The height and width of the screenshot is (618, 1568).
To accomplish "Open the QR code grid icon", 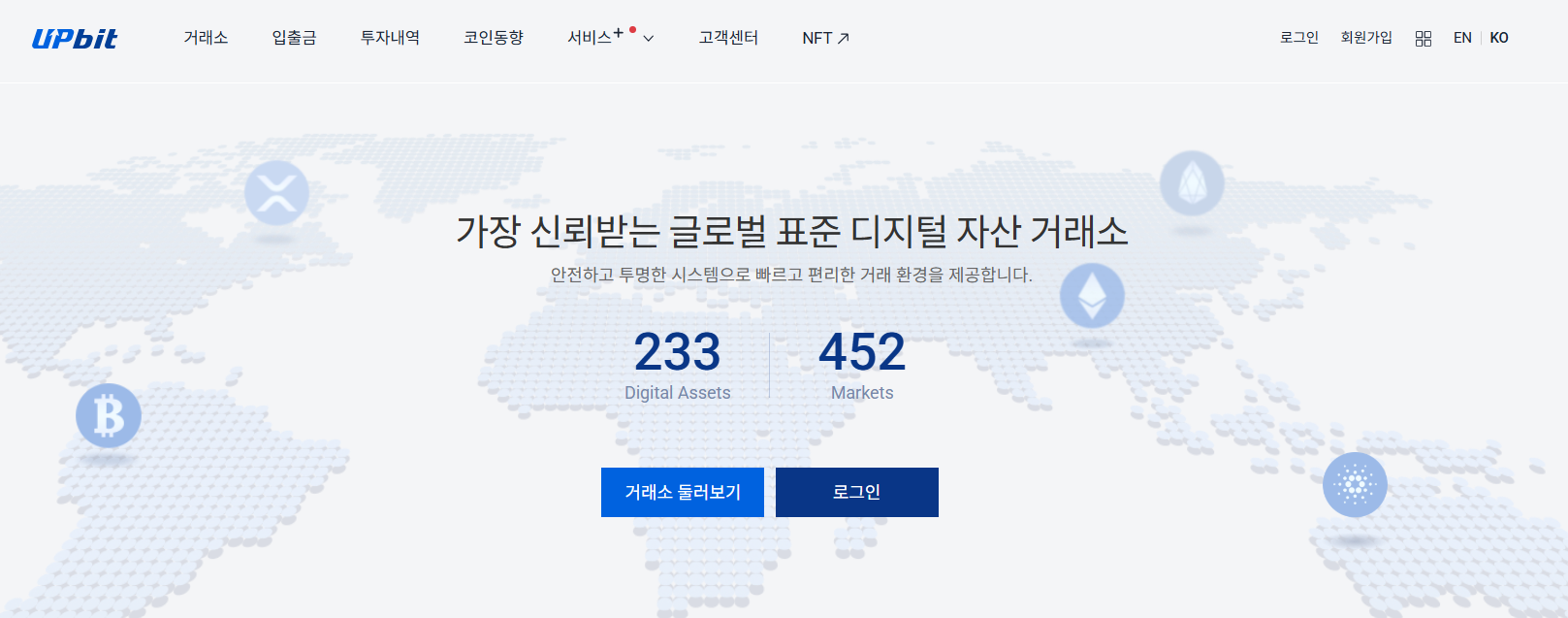I will pos(1423,38).
